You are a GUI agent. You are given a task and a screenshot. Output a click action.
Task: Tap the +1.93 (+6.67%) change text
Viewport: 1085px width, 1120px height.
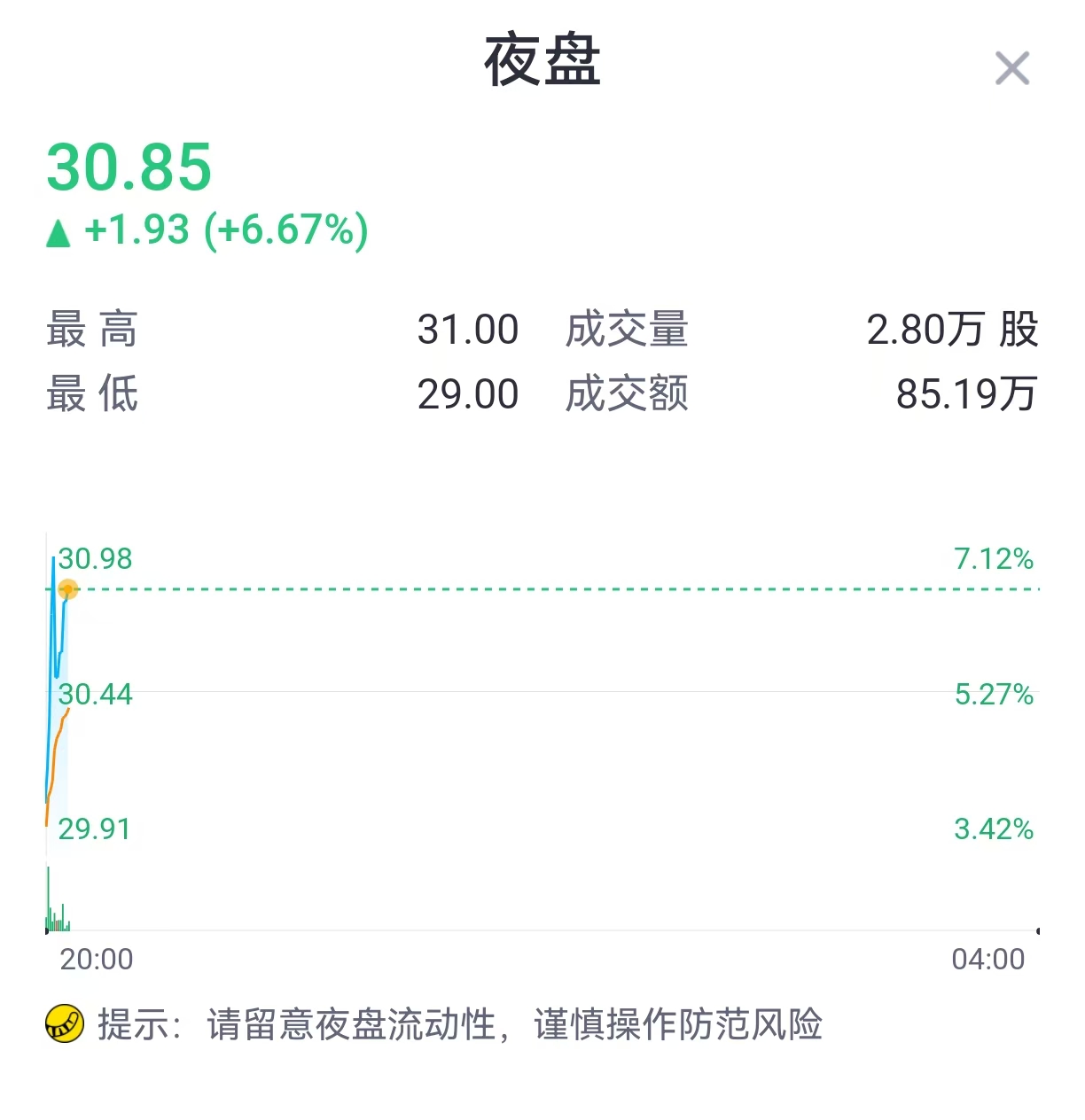(x=226, y=229)
